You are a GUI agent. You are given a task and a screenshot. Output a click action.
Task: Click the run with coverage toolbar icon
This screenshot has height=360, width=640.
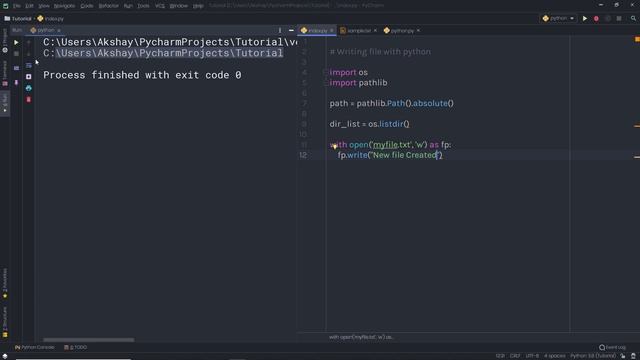click(x=607, y=18)
